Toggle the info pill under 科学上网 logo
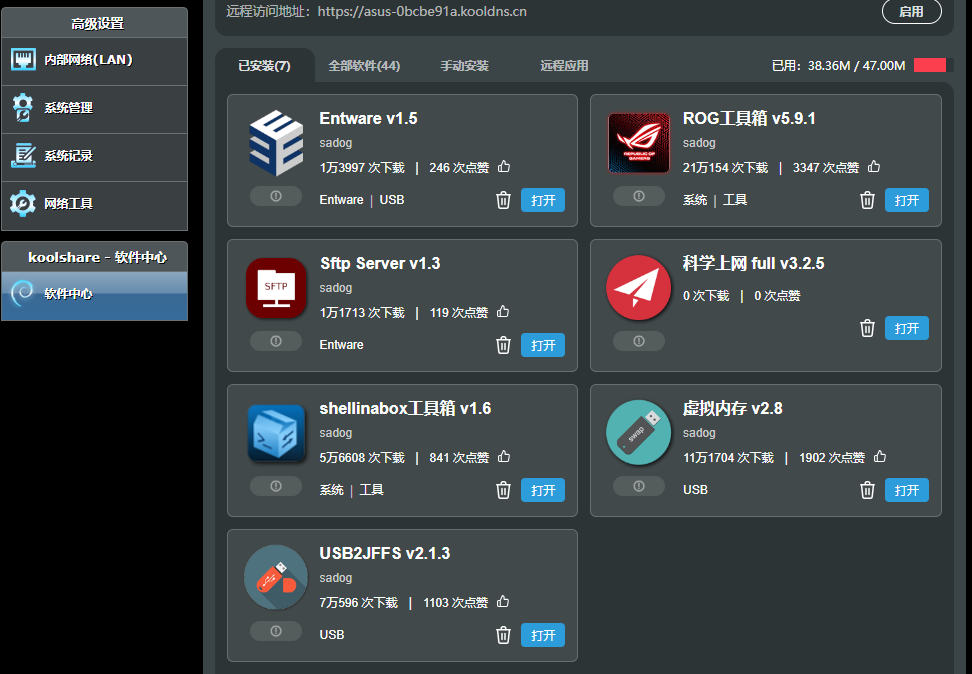The width and height of the screenshot is (972, 674). [638, 341]
